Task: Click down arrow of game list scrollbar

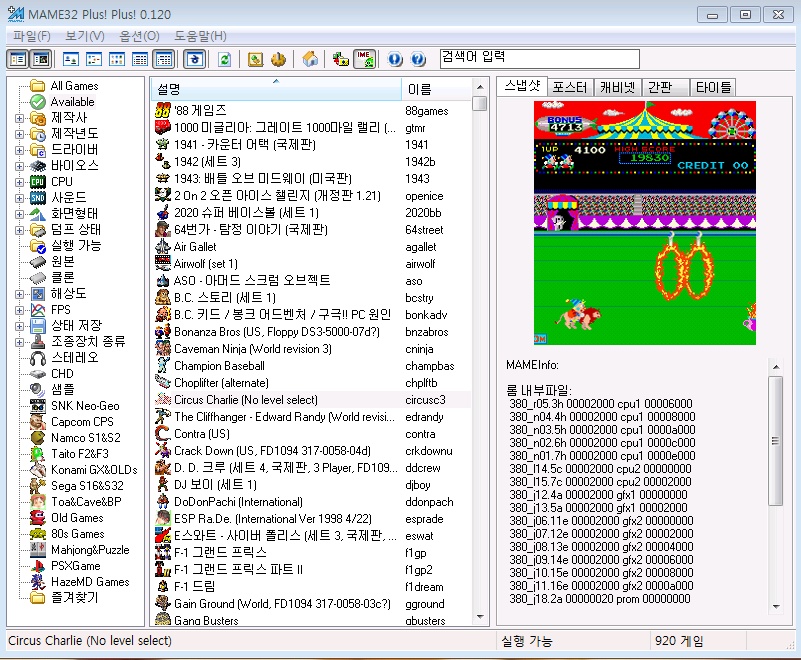Action: [x=480, y=617]
